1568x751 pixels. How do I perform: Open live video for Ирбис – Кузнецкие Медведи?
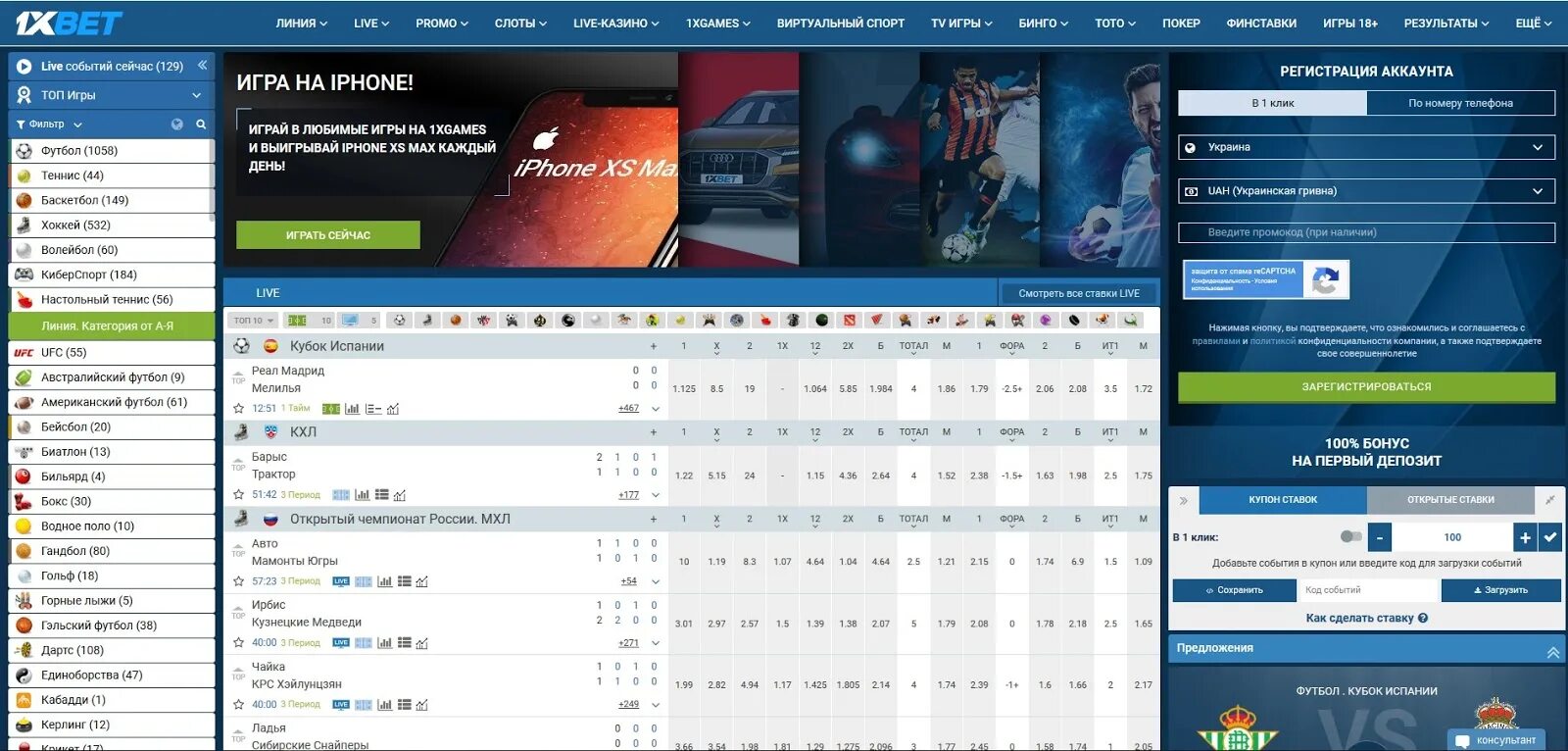point(341,643)
